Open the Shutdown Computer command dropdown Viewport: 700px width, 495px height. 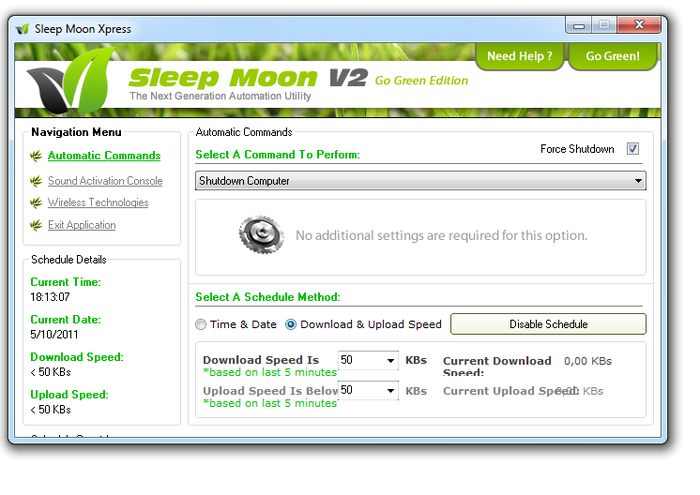point(421,181)
